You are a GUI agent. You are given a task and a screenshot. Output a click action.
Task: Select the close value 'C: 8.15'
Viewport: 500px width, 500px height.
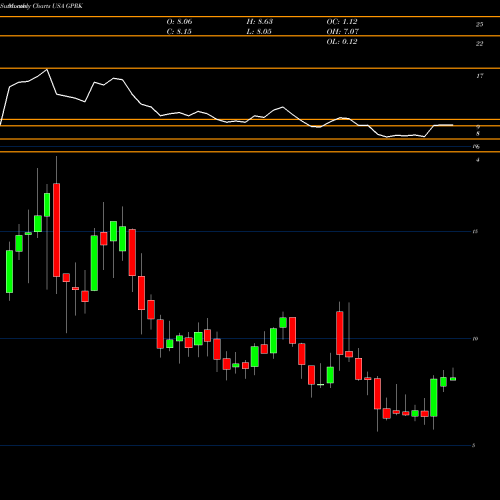tap(179, 32)
